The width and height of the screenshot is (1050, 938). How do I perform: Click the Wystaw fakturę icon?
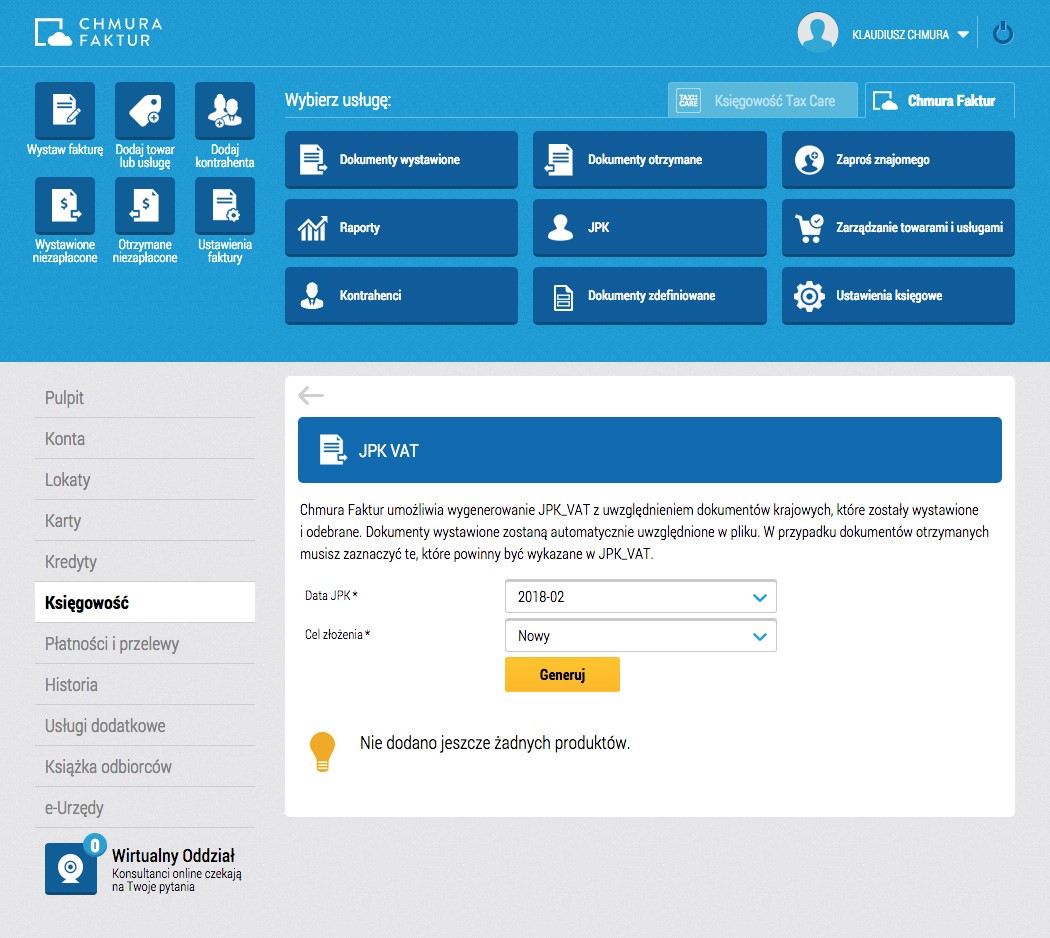tap(65, 110)
